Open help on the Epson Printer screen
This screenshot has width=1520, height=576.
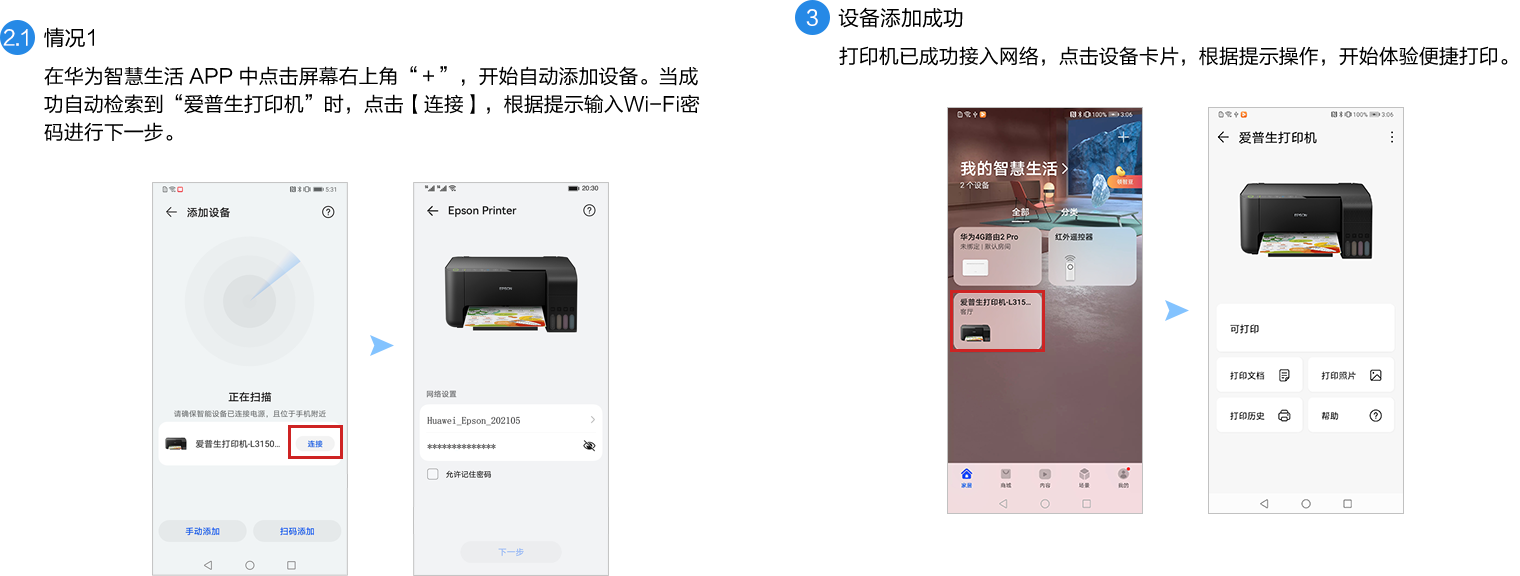589,211
